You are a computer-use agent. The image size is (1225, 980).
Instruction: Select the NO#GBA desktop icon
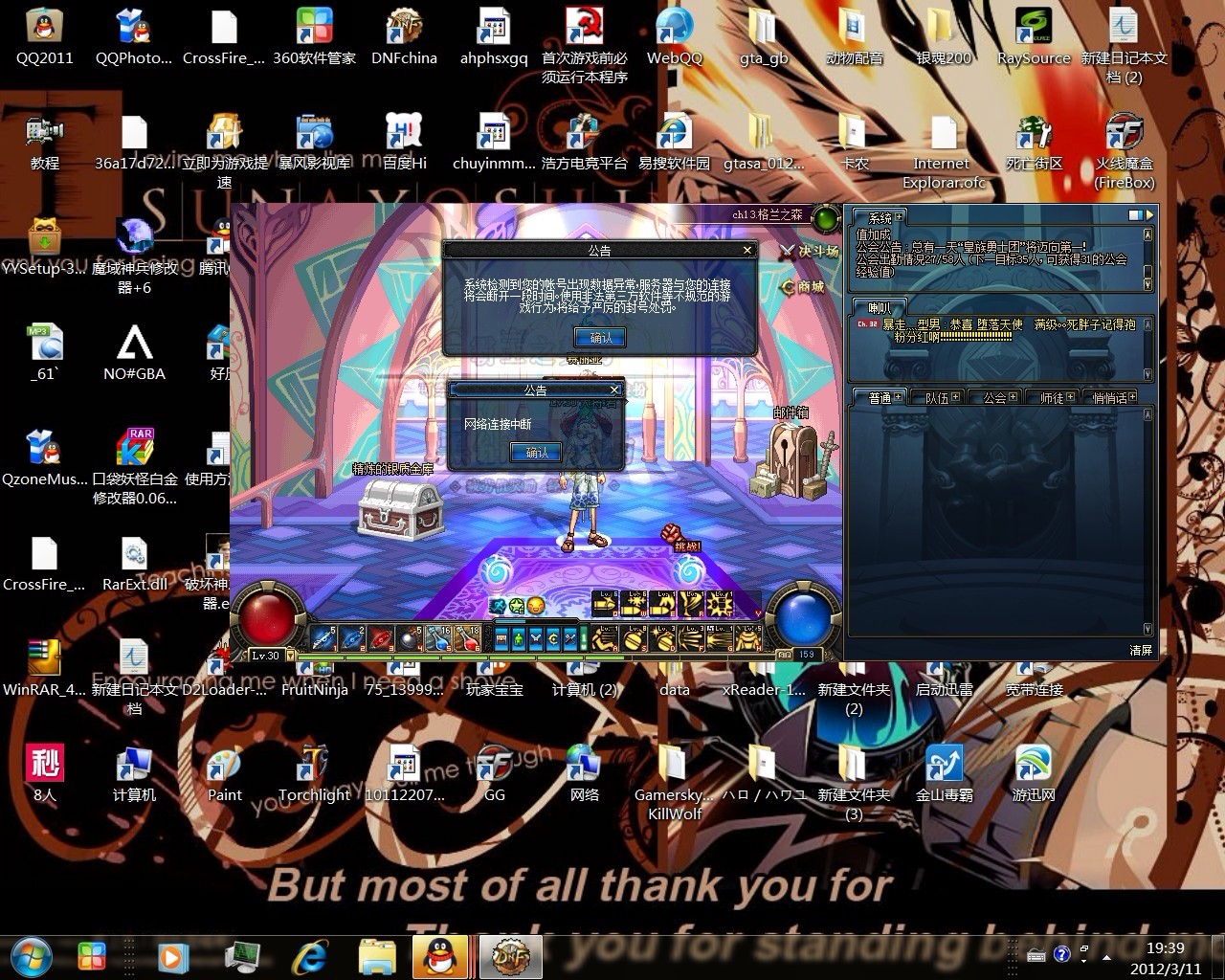pos(134,353)
